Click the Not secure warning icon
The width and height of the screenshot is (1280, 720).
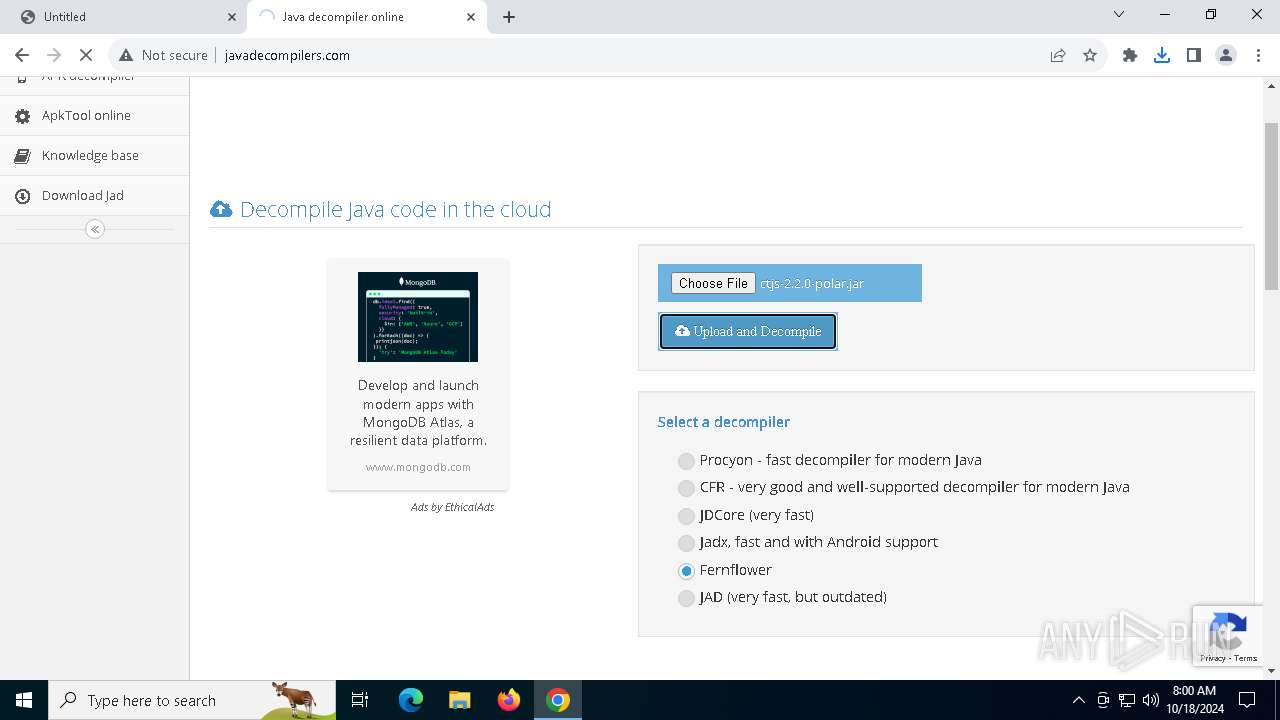(x=126, y=55)
